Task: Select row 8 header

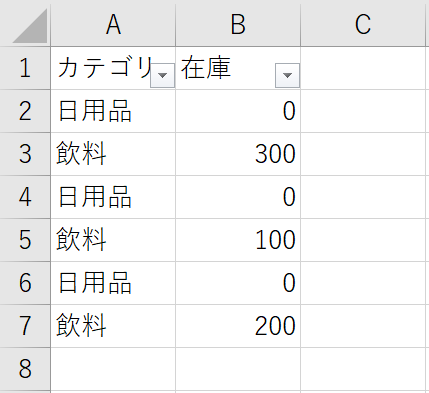Action: 25,369
